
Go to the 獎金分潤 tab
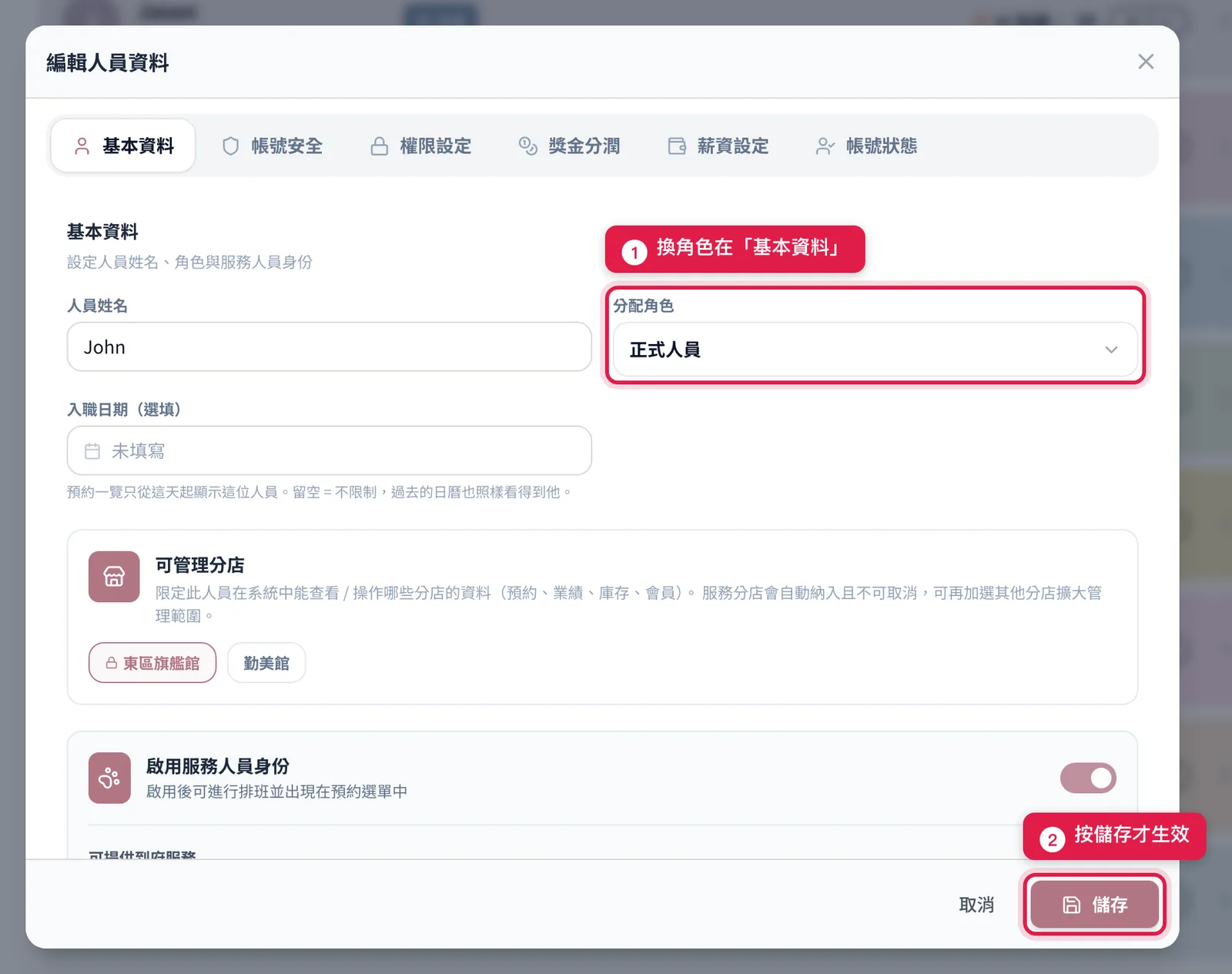[x=569, y=146]
